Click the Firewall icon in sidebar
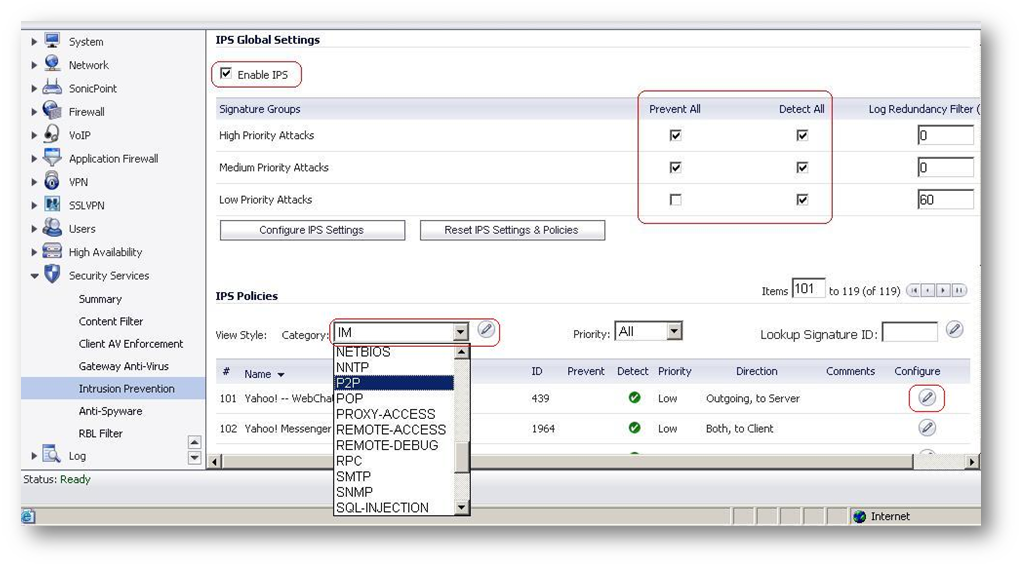Screen dimensions: 1023x568 [x=52, y=111]
